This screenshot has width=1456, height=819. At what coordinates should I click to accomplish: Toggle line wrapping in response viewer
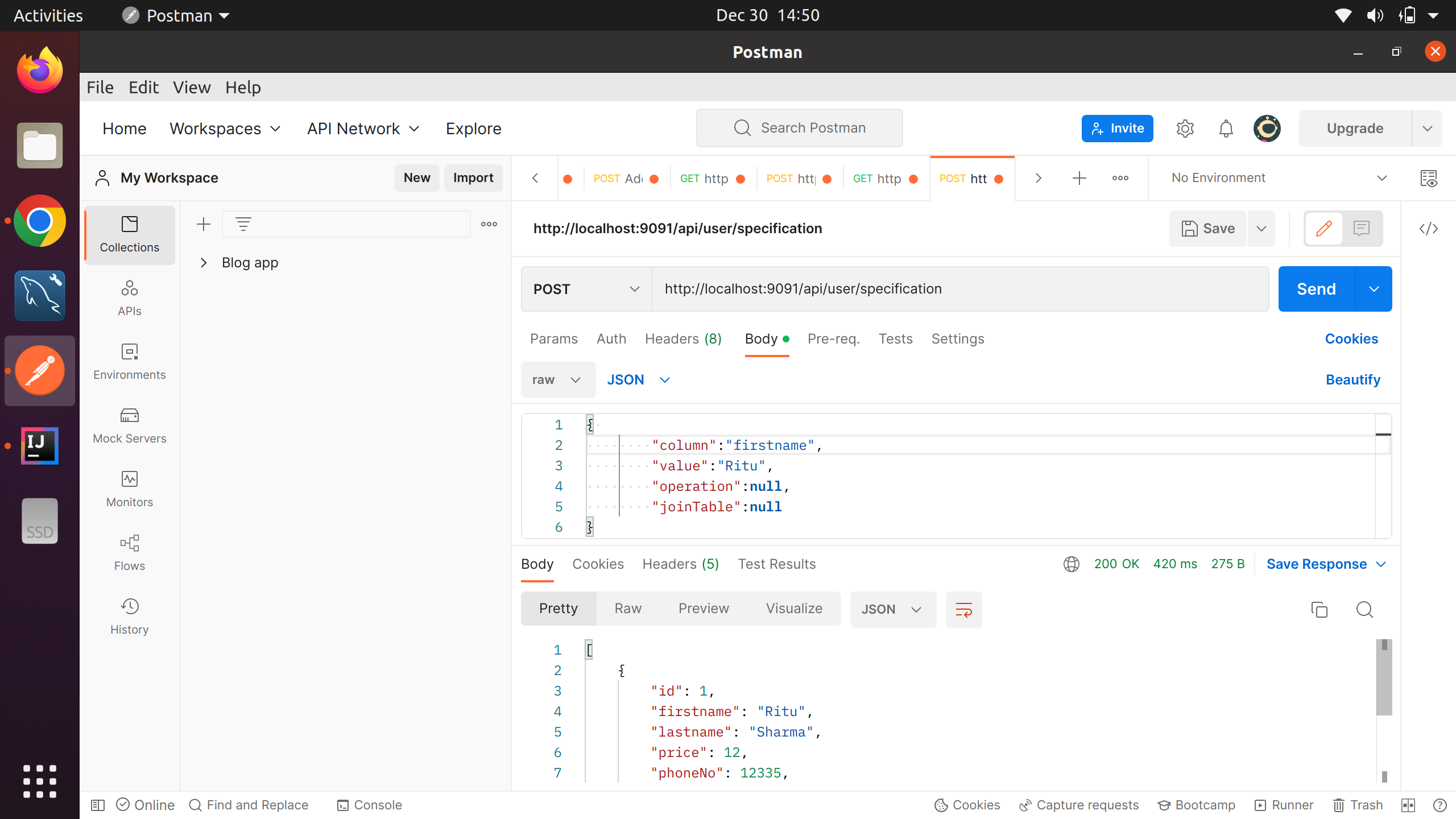point(963,609)
